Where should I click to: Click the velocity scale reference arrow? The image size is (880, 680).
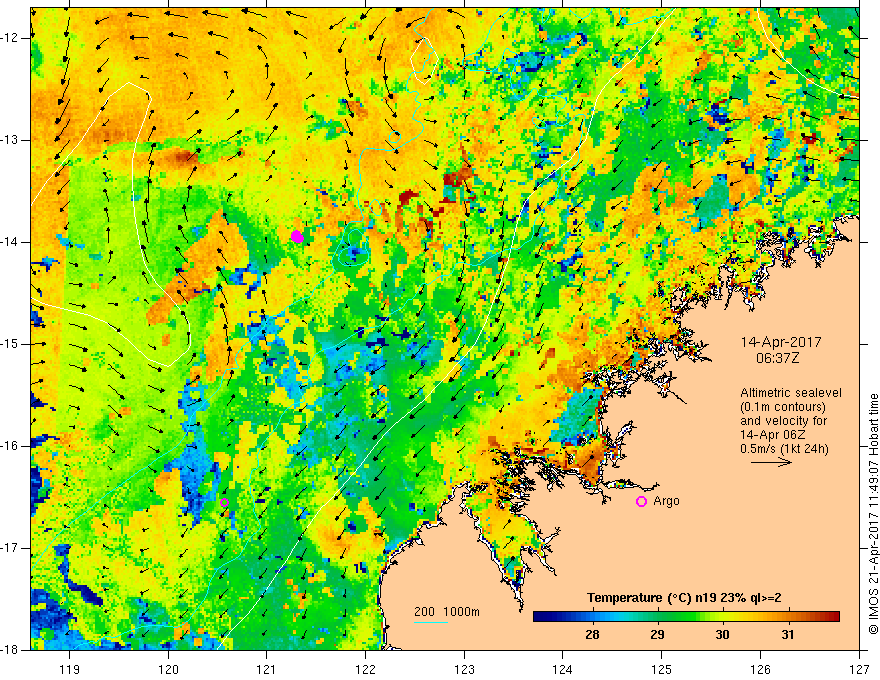point(771,462)
